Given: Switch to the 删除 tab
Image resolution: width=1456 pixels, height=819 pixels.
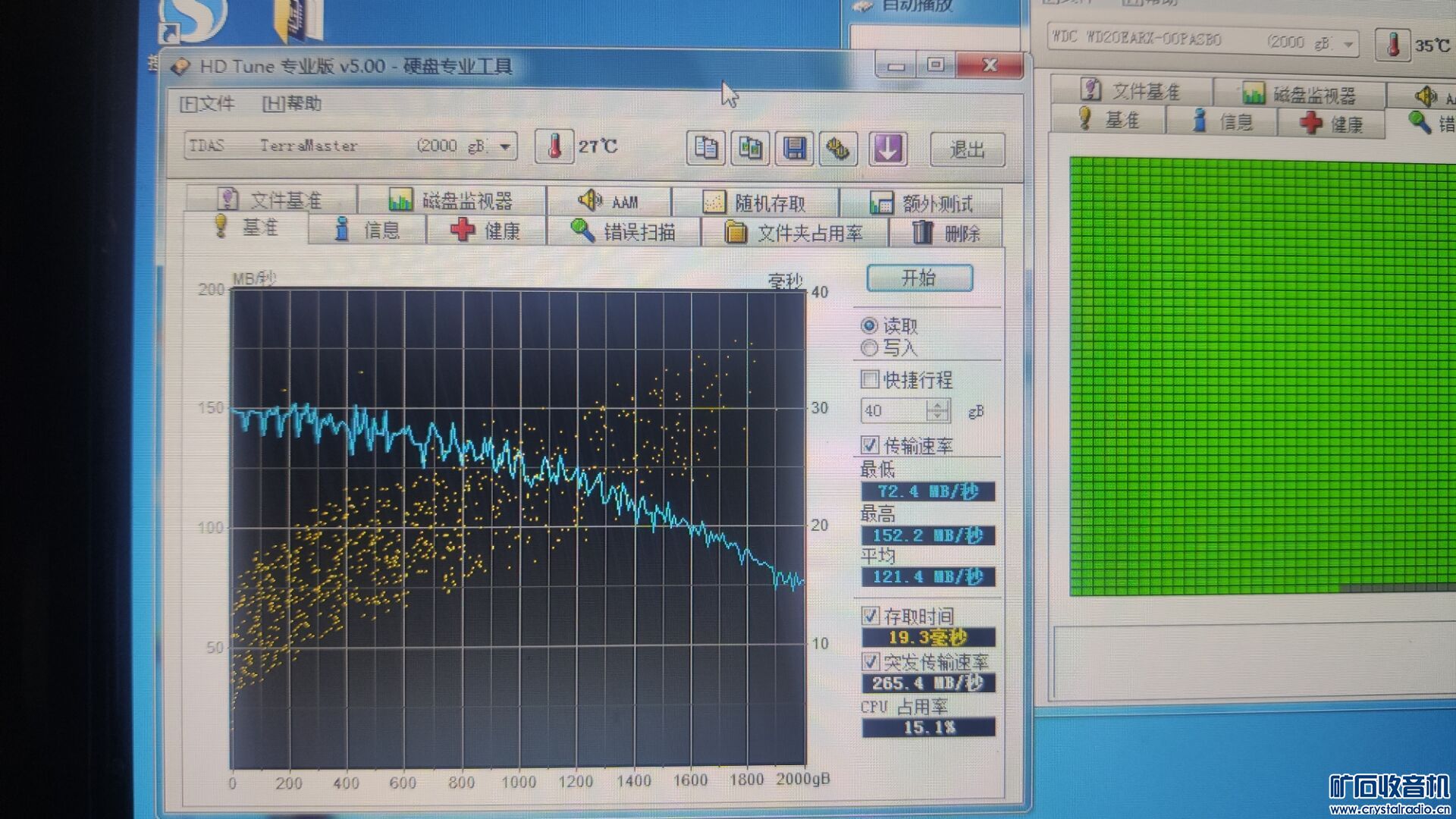Looking at the screenshot, I should pyautogui.click(x=946, y=233).
